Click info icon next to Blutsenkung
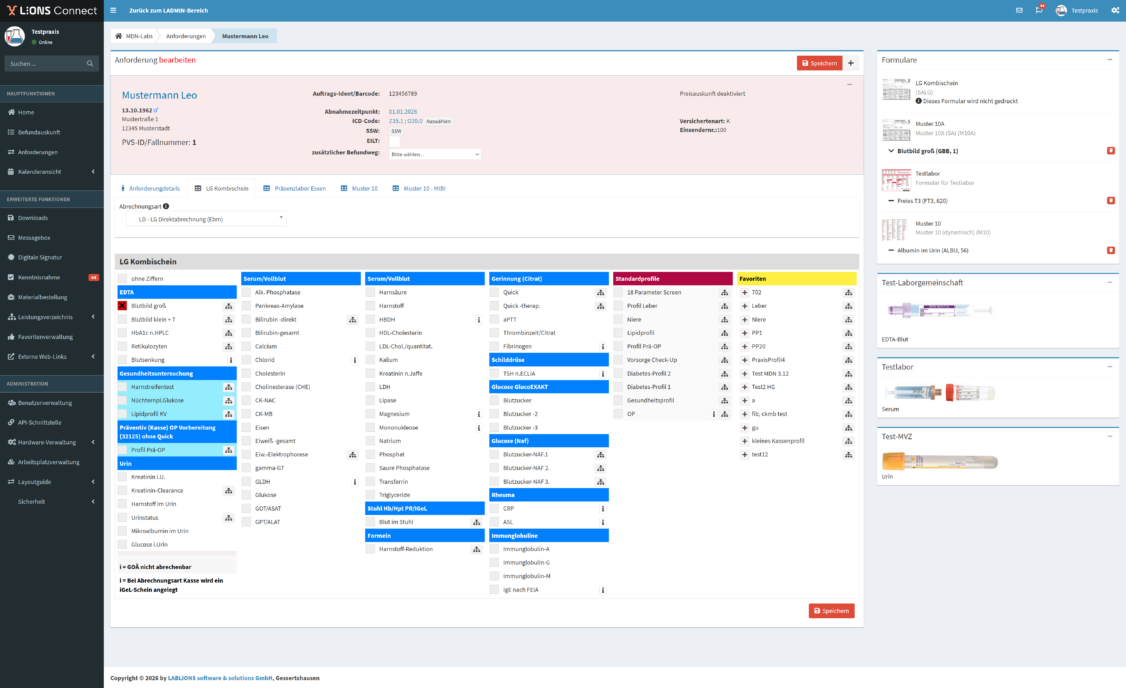 coord(231,360)
